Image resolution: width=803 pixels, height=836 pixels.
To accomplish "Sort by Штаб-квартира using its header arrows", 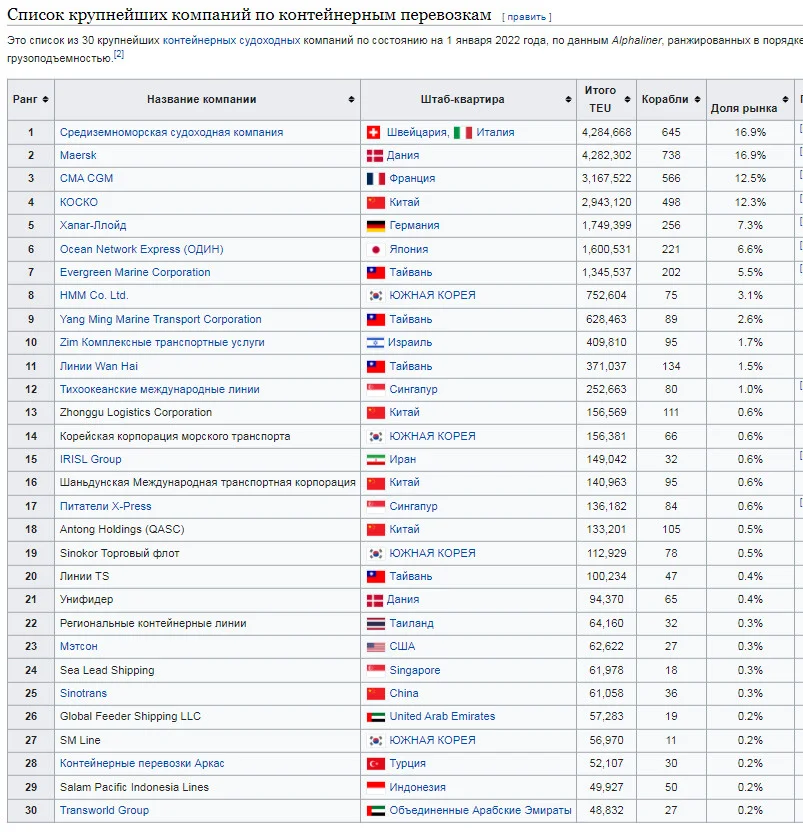I will [x=568, y=100].
